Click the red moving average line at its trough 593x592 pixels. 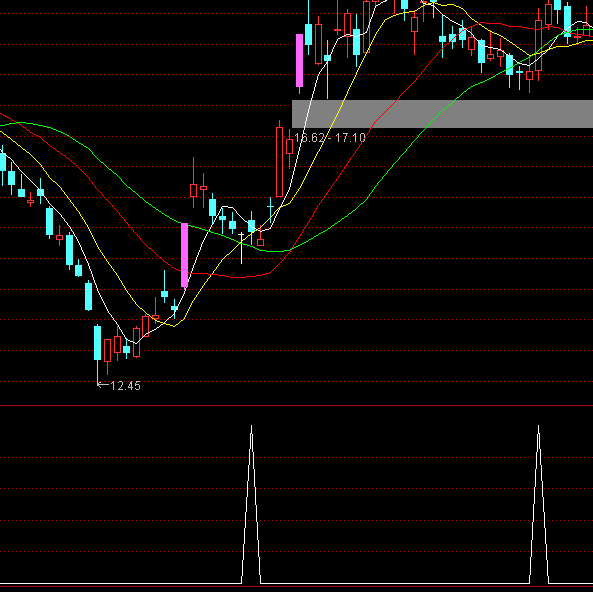pyautogui.click(x=236, y=277)
